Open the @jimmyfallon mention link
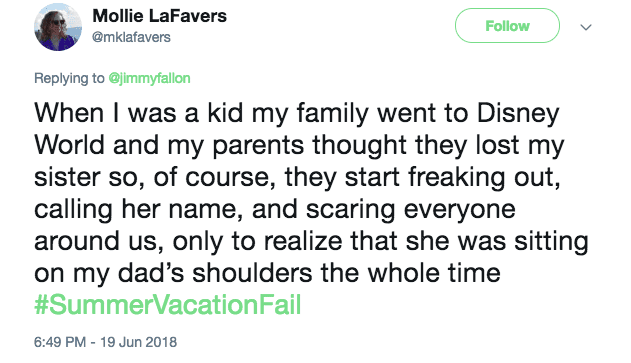This screenshot has height=363, width=631. 149,78
